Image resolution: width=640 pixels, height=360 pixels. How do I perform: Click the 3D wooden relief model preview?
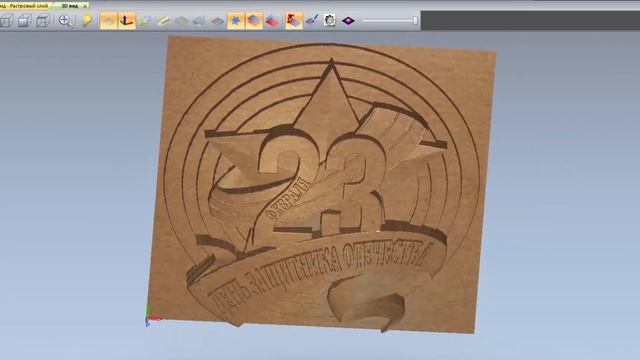tap(322, 184)
